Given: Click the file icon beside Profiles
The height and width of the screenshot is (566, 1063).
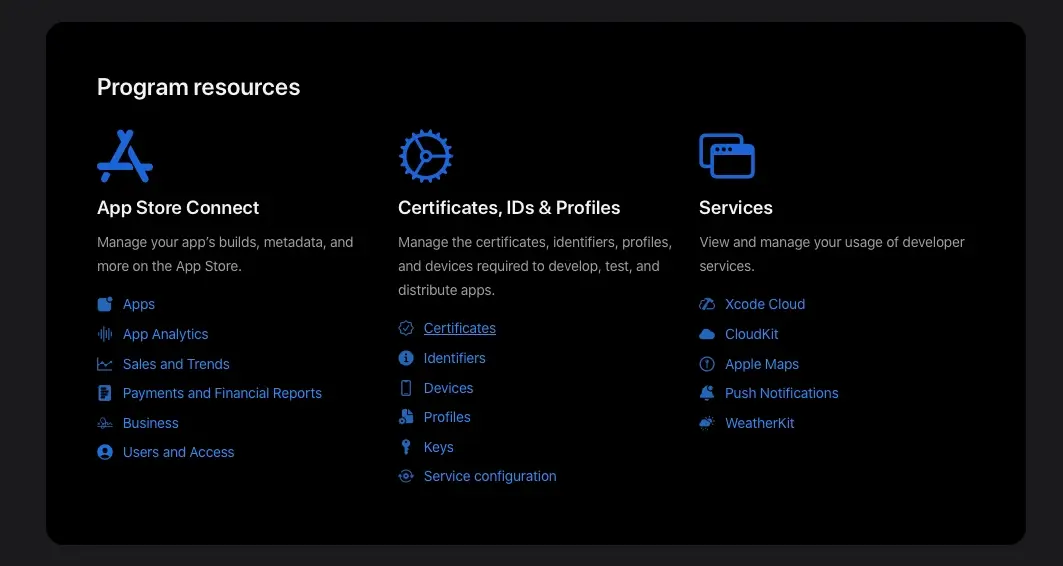Looking at the screenshot, I should [405, 417].
